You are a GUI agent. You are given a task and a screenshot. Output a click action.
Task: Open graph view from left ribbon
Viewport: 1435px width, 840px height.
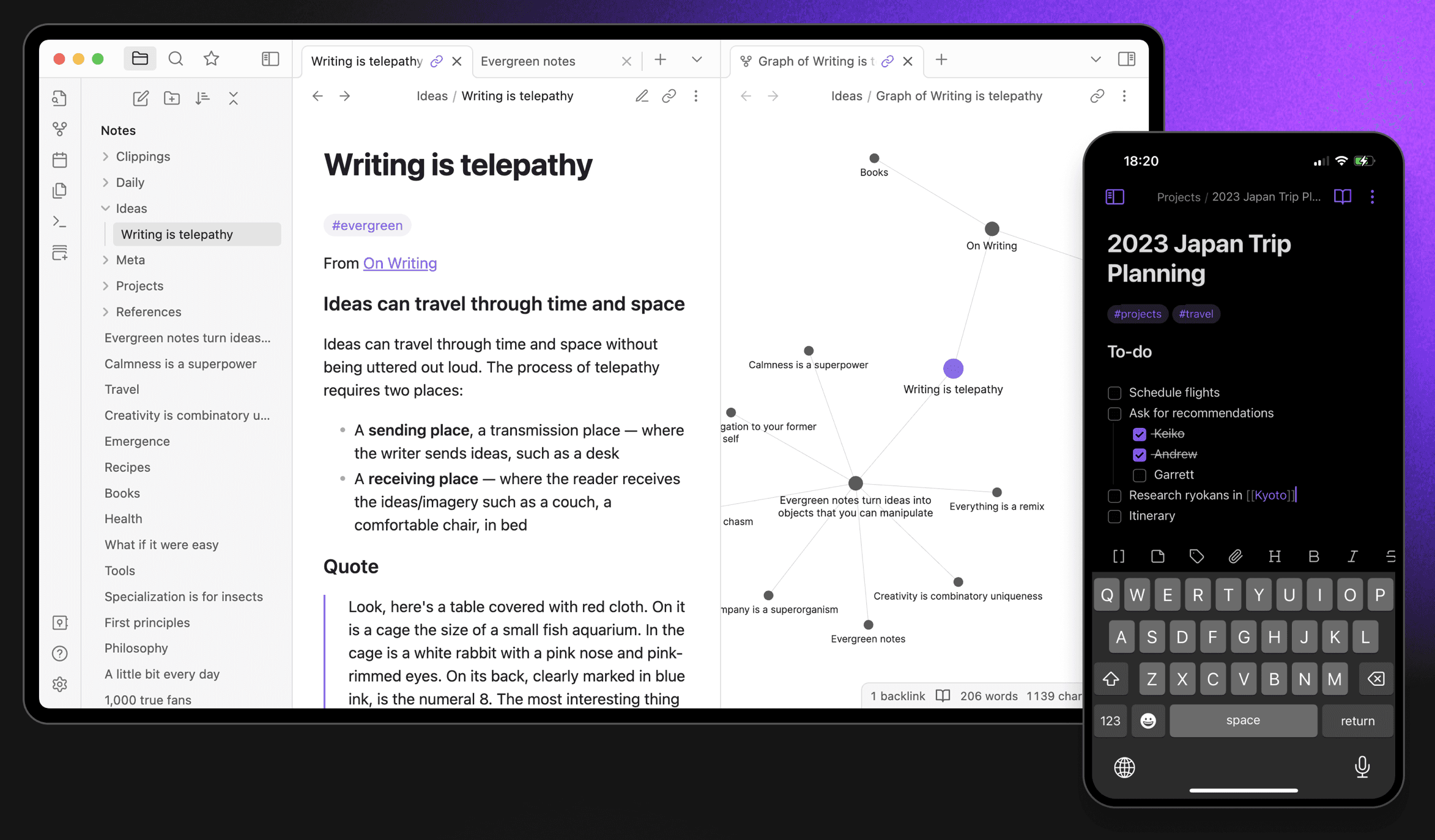pos(59,129)
